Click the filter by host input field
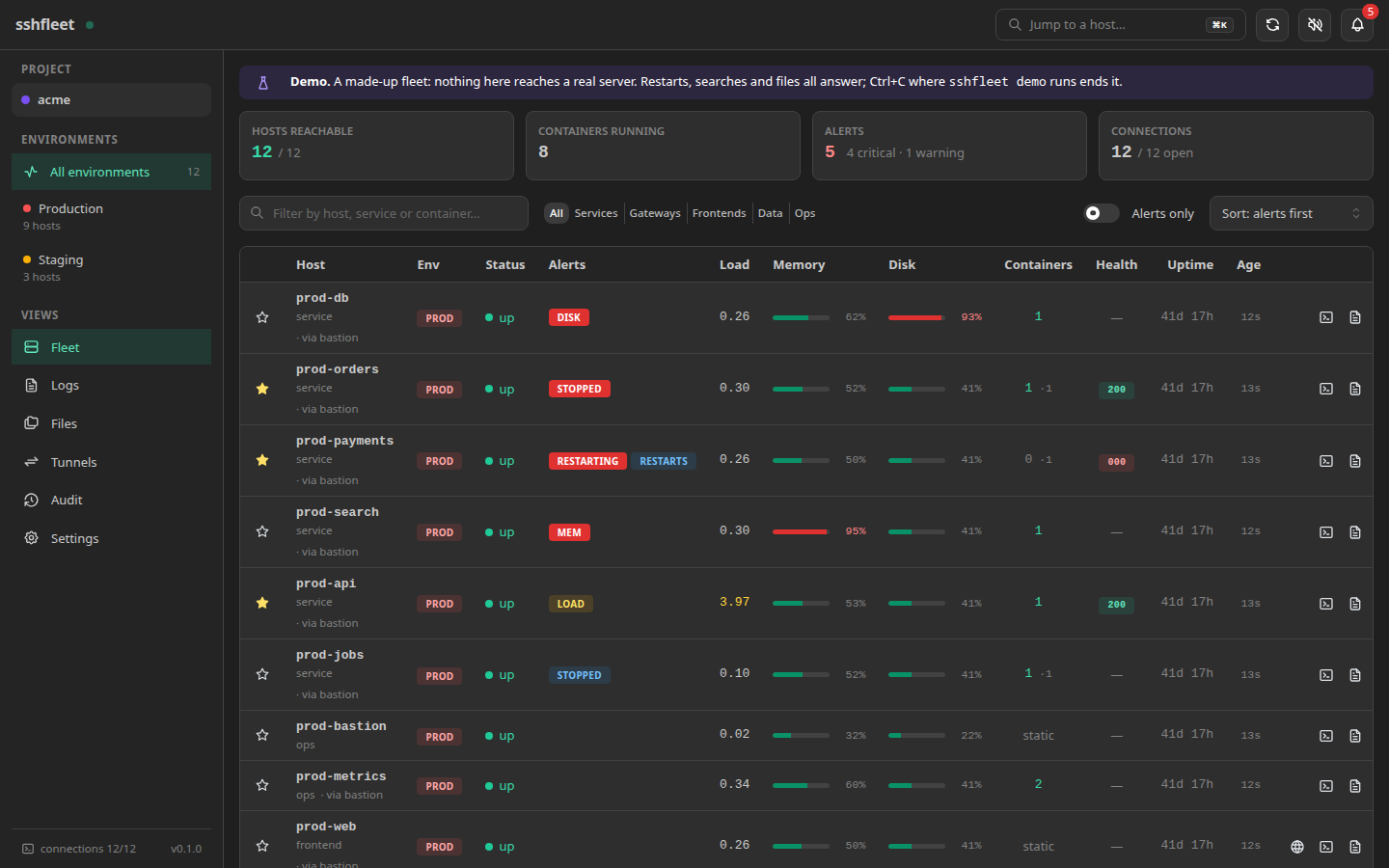This screenshot has width=1389, height=868. click(x=384, y=213)
